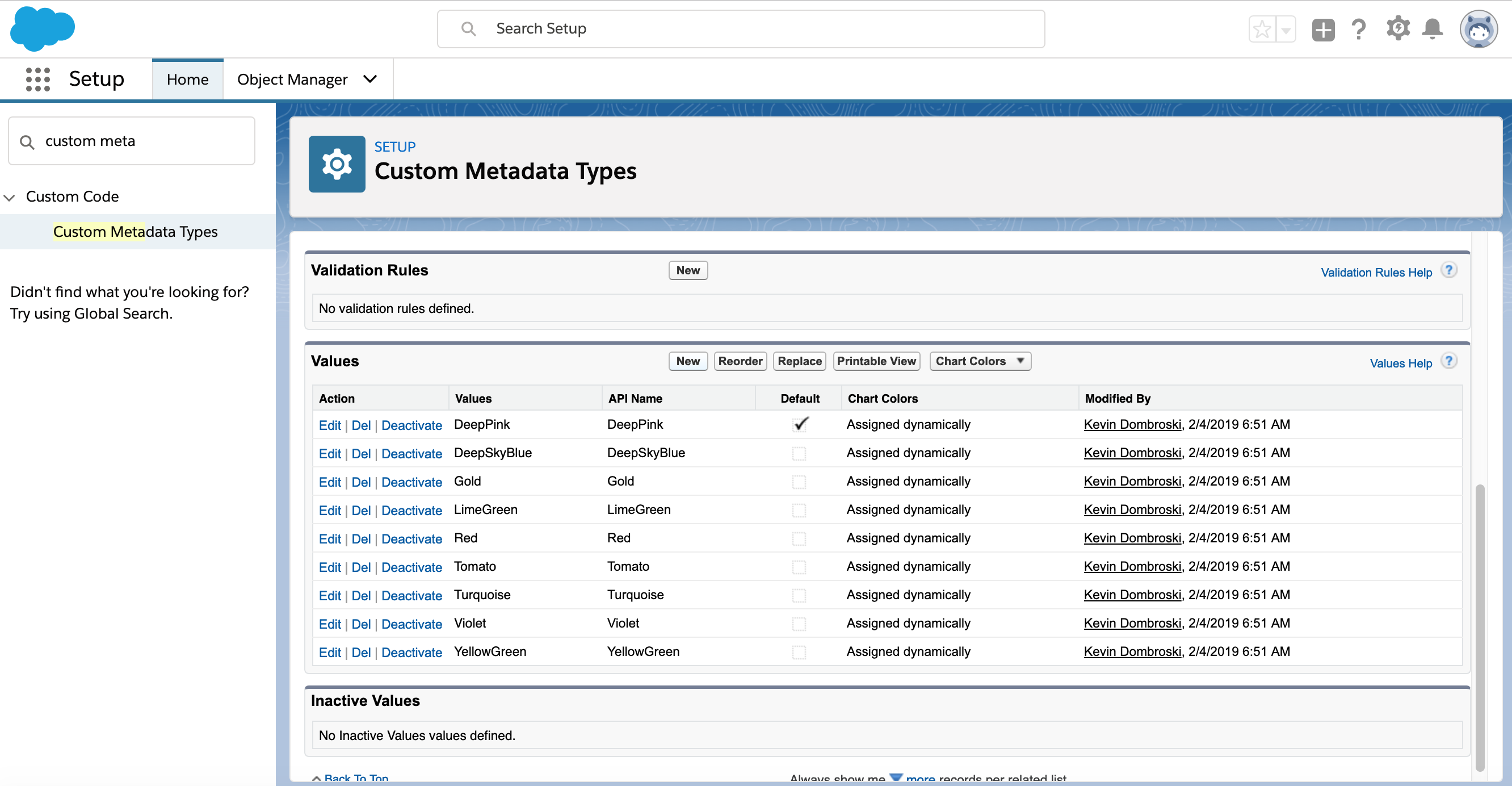Image resolution: width=1512 pixels, height=786 pixels.
Task: Switch to the Home tab
Action: point(187,80)
